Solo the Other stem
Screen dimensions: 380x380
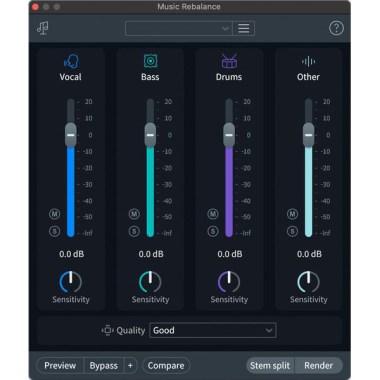tap(292, 231)
